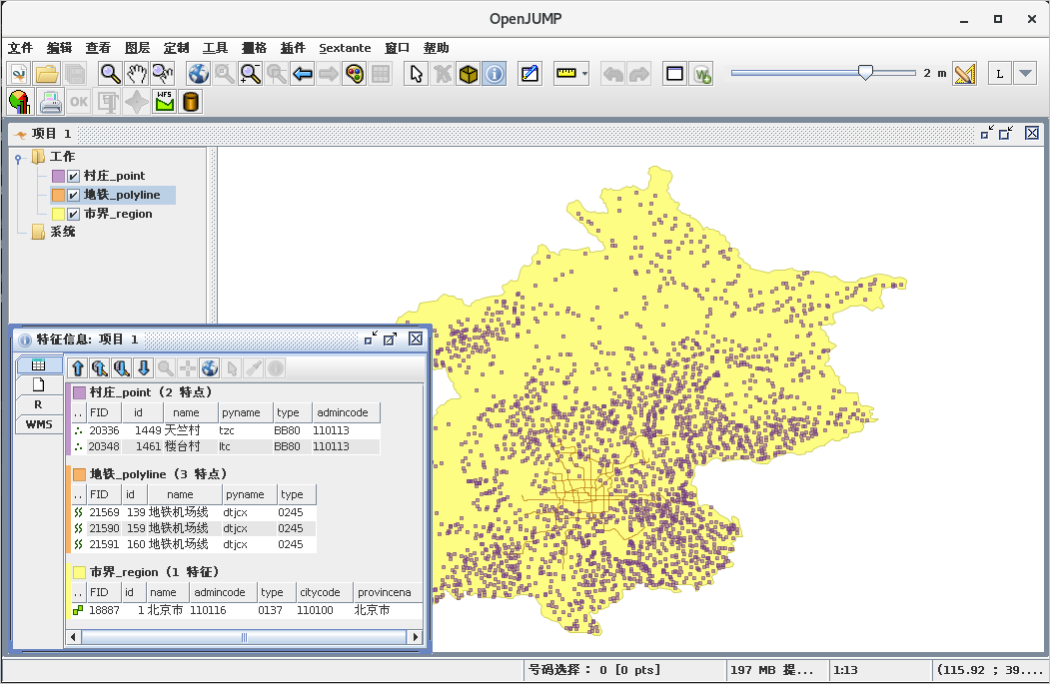1050x684 pixels.
Task: Click the database cylinder icon
Action: point(191,102)
